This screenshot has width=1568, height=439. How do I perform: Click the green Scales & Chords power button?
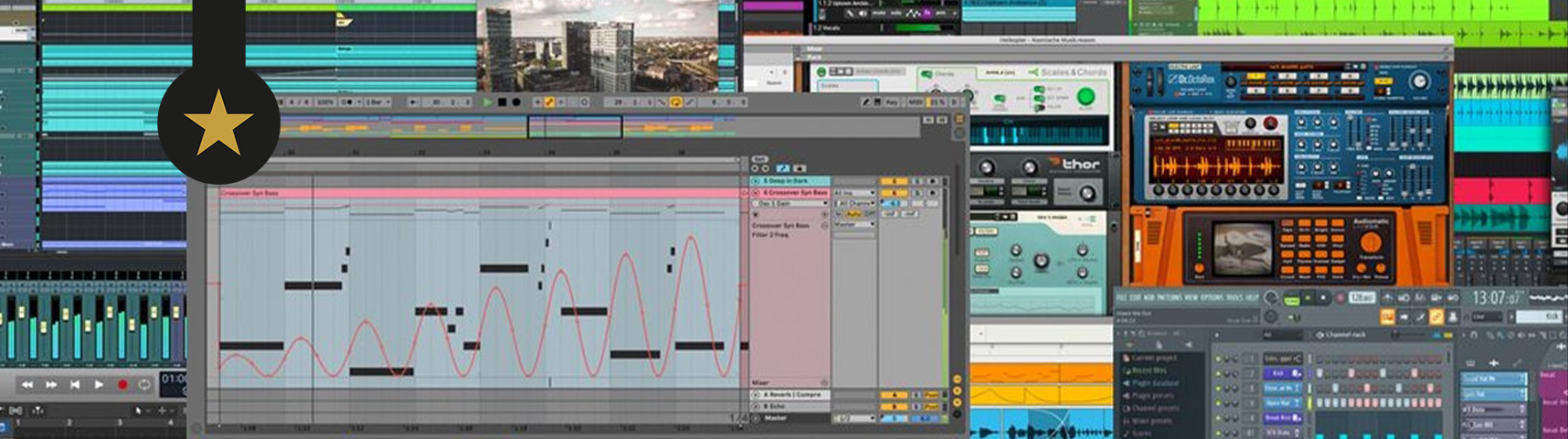pyautogui.click(x=1086, y=96)
